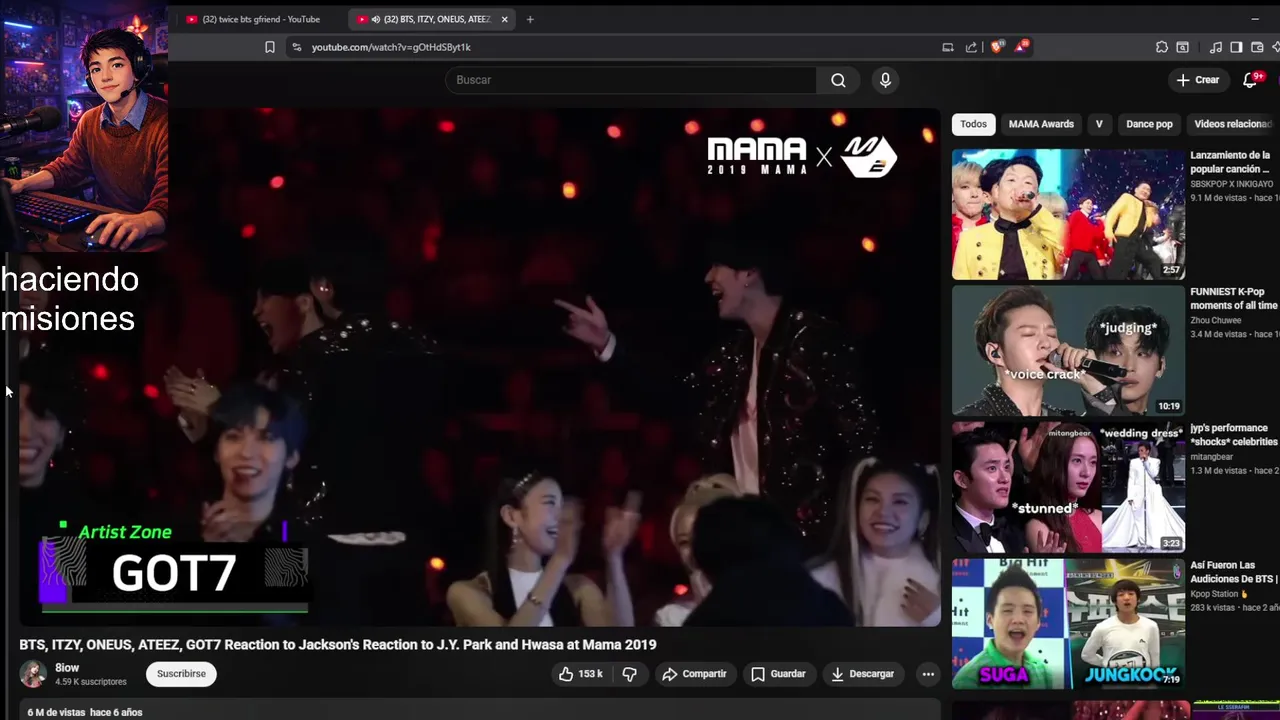Open a new browser tab with plus icon
1280x720 pixels.
(x=530, y=19)
